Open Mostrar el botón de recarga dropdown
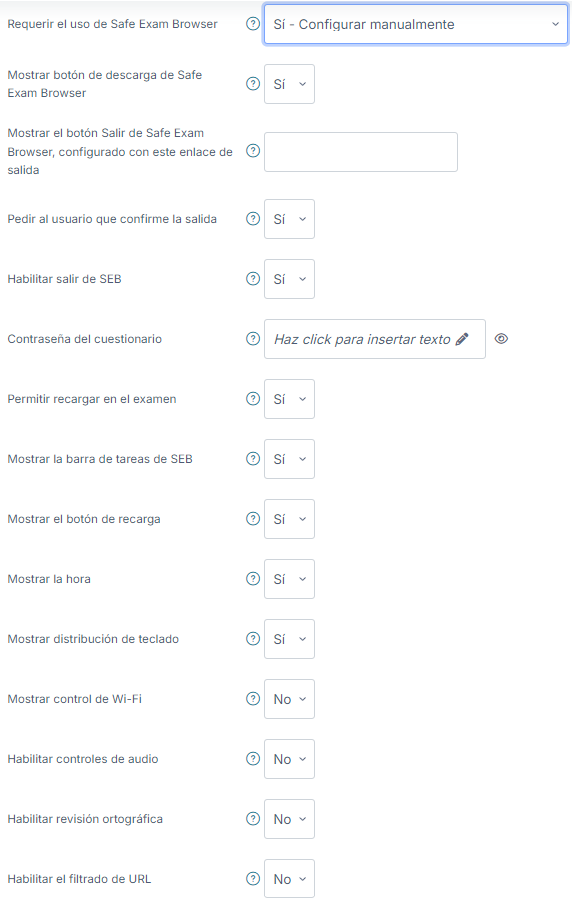The image size is (572, 899). (289, 519)
